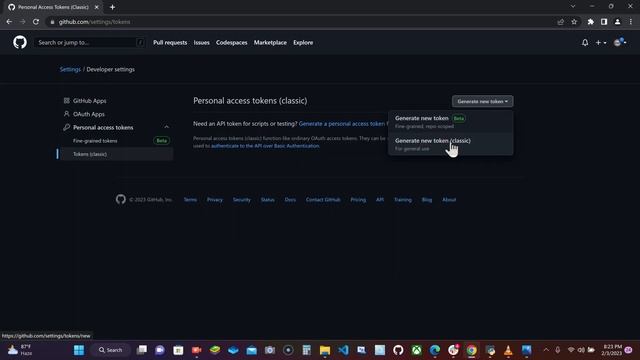
Task: Open the taskbar clock and date
Action: [x=611, y=350]
